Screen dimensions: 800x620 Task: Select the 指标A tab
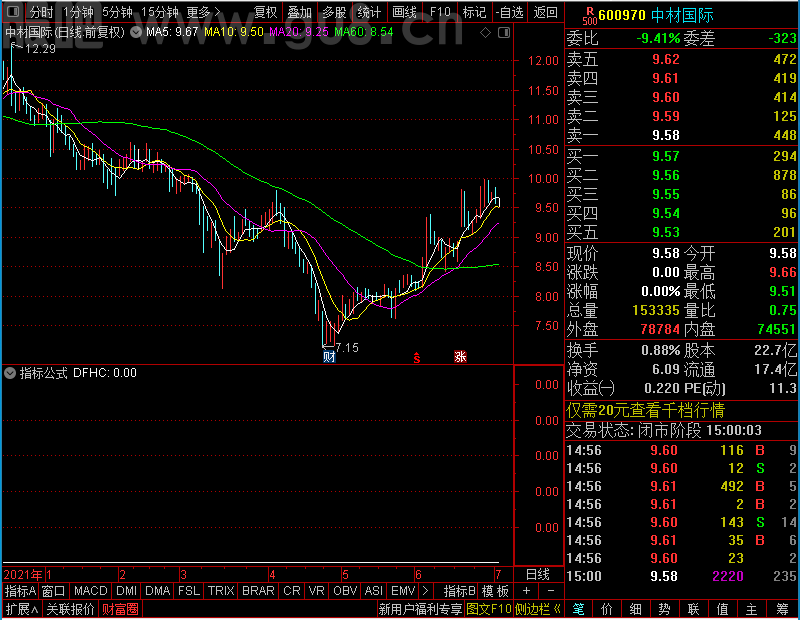[20, 591]
